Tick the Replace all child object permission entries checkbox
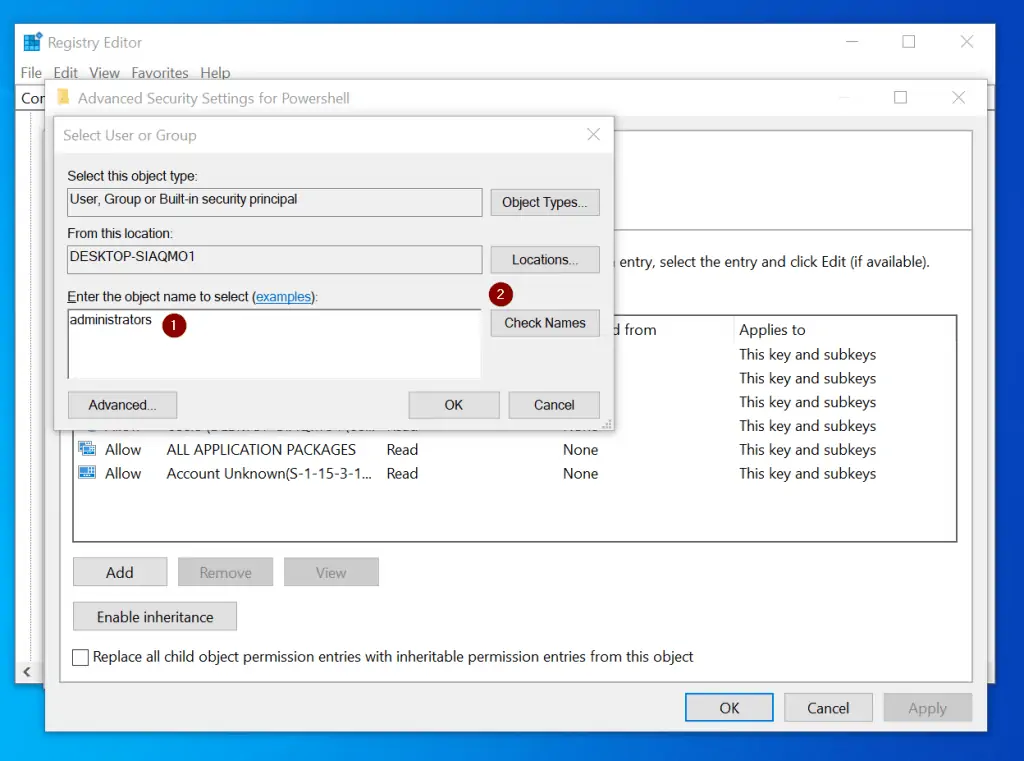 point(80,657)
